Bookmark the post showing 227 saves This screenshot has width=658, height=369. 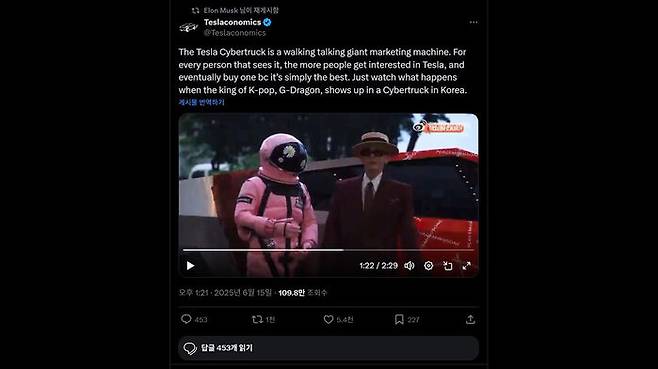[x=399, y=319]
